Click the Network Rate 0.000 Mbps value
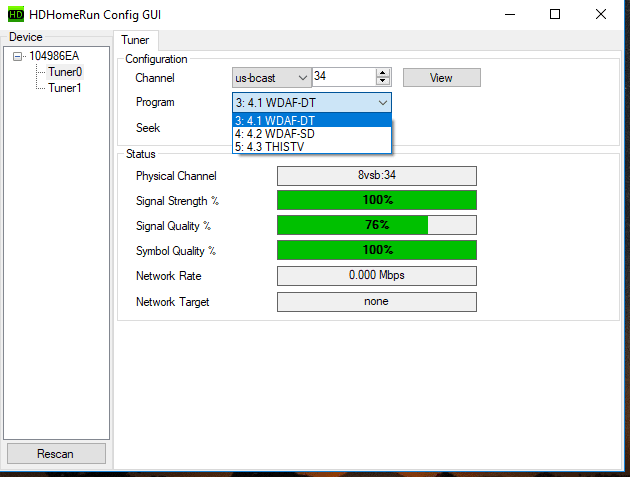This screenshot has height=477, width=630. pos(377,276)
